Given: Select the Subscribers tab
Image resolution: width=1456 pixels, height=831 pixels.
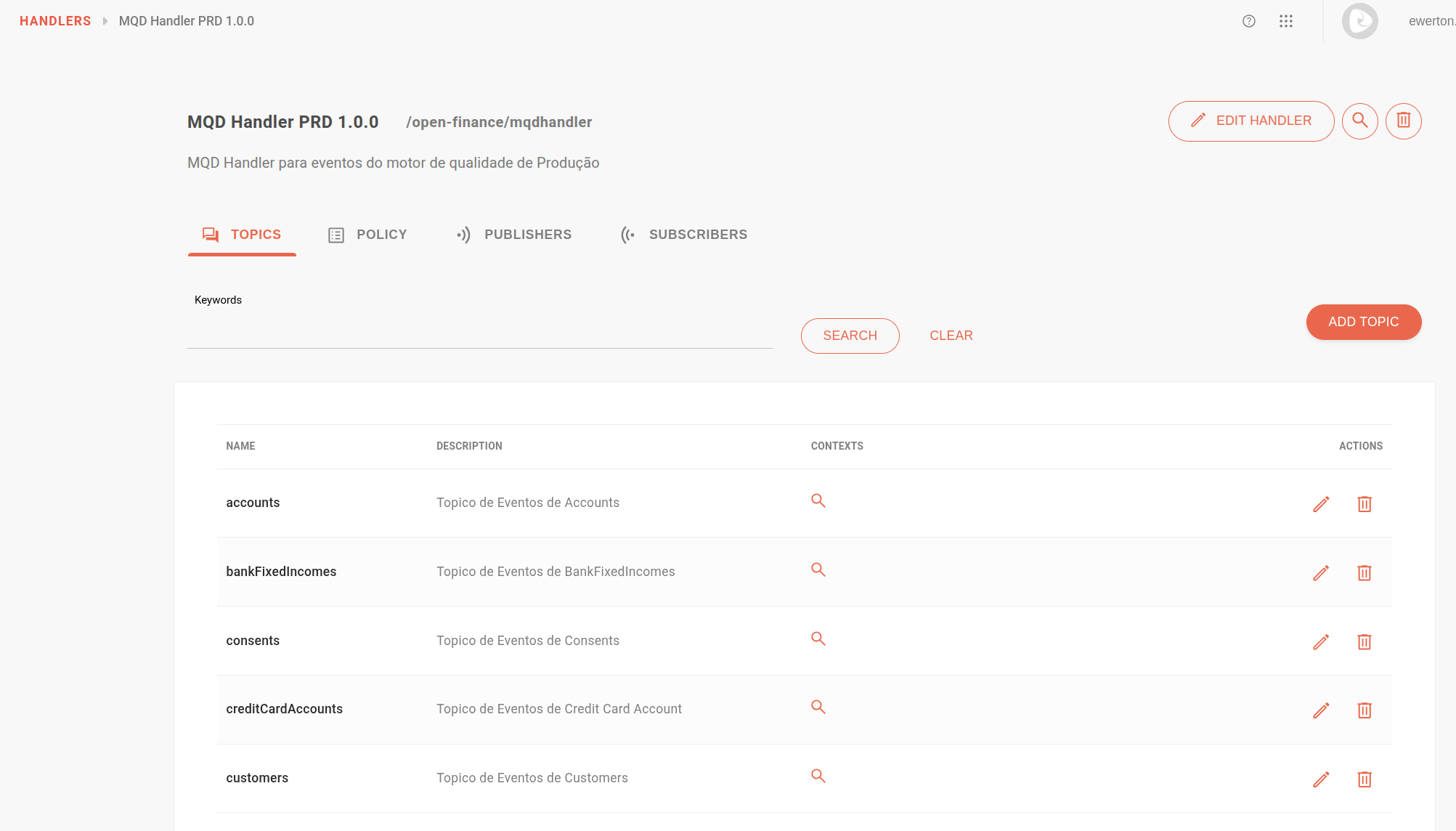Looking at the screenshot, I should (x=684, y=235).
